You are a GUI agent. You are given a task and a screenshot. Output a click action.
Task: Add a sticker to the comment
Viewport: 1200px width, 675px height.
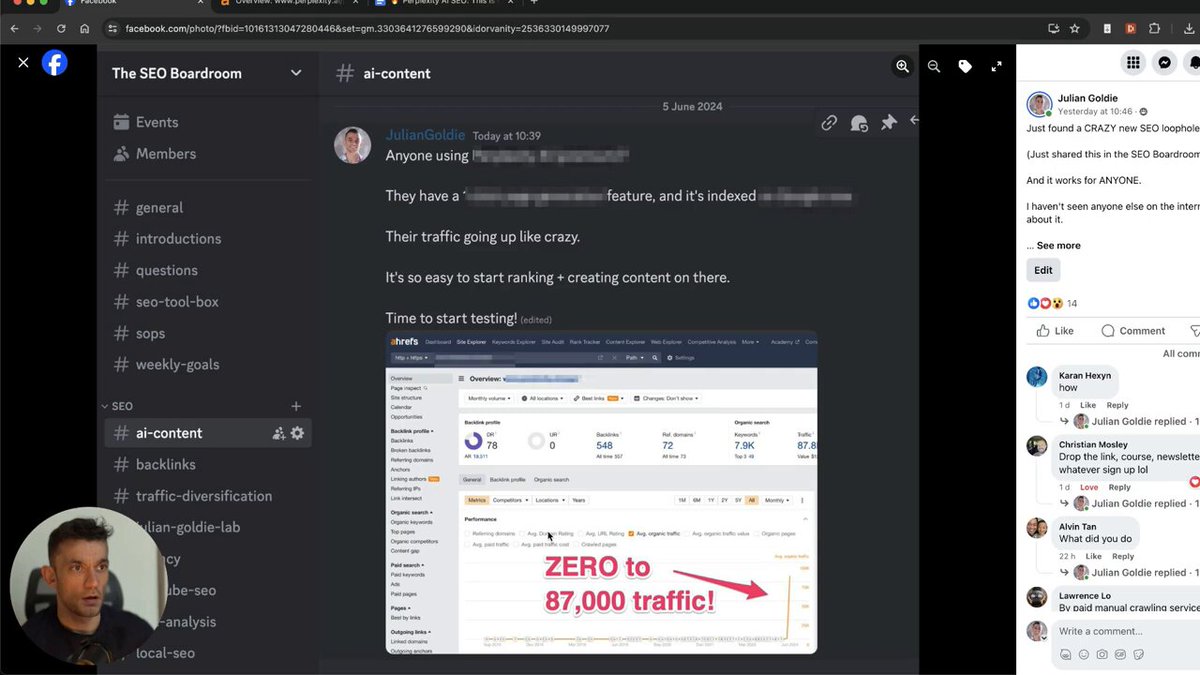coord(1138,655)
